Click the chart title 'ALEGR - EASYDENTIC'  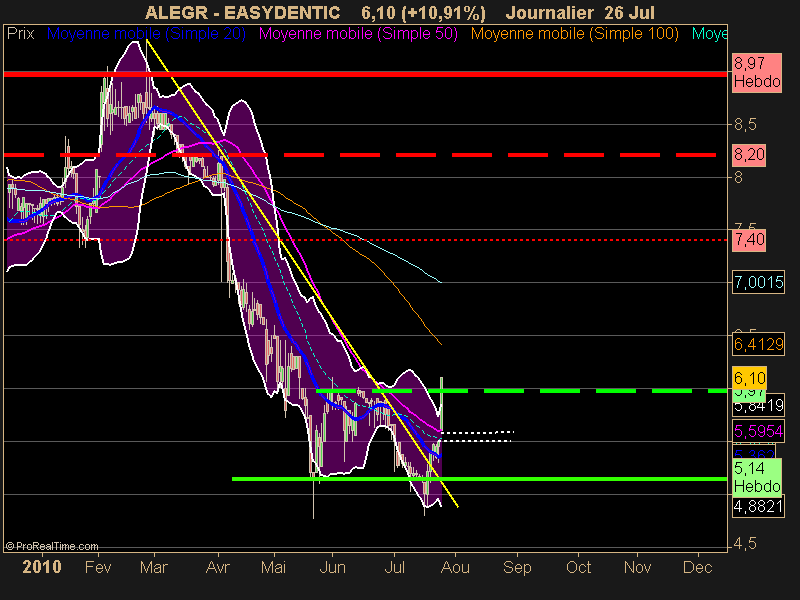242,12
